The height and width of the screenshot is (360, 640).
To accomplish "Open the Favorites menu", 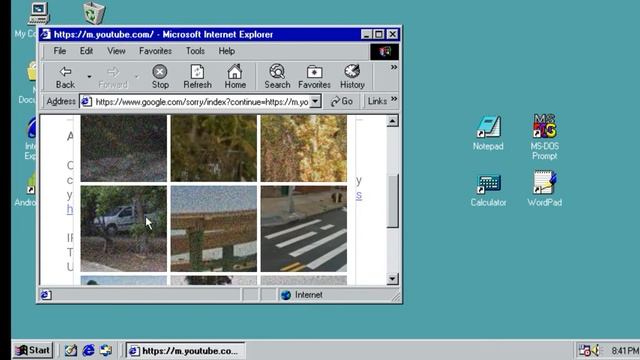I will pos(155,51).
